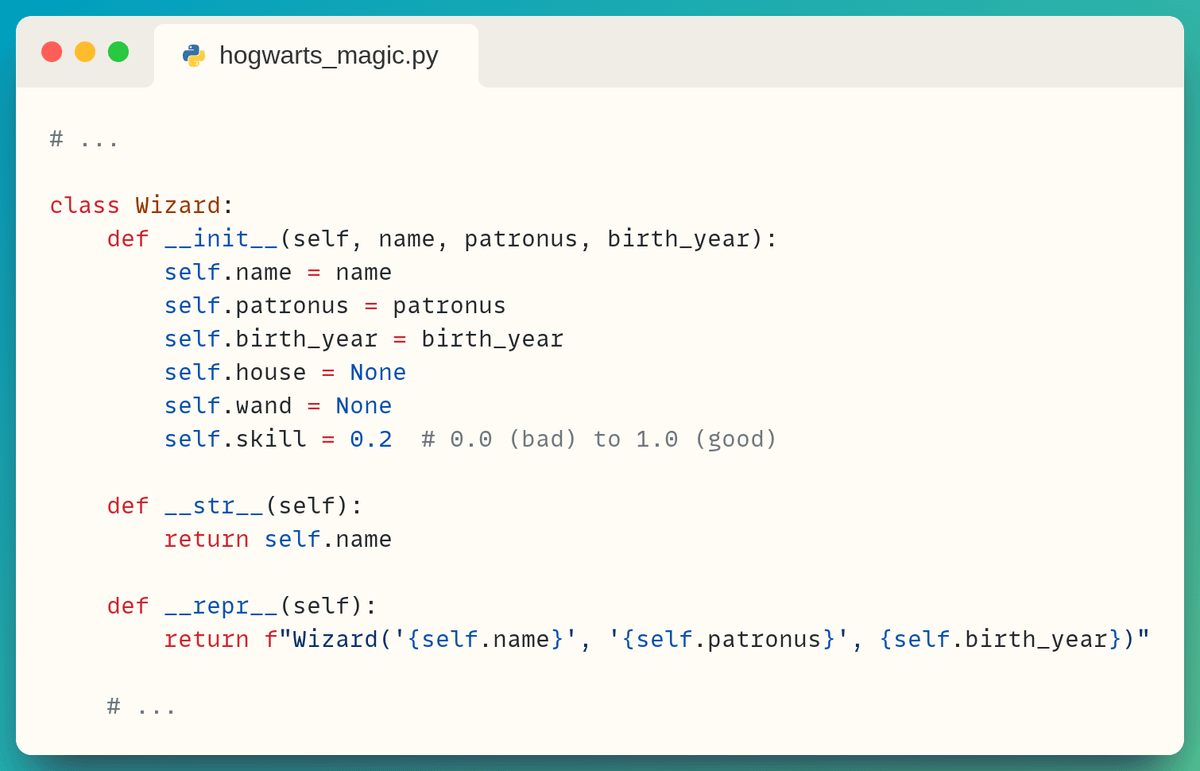Click the __str__ method name

pos(214,506)
